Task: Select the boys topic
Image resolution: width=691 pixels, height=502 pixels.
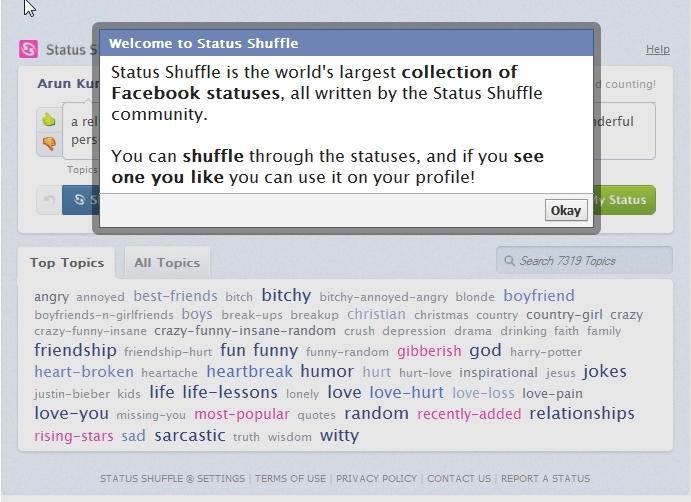Action: pyautogui.click(x=197, y=315)
